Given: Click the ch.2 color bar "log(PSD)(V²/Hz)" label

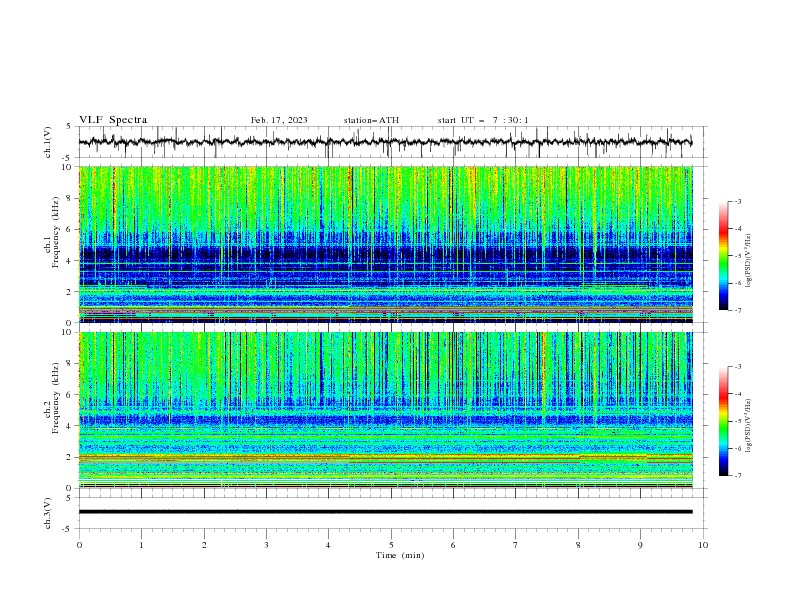Looking at the screenshot, I should coord(748,426).
